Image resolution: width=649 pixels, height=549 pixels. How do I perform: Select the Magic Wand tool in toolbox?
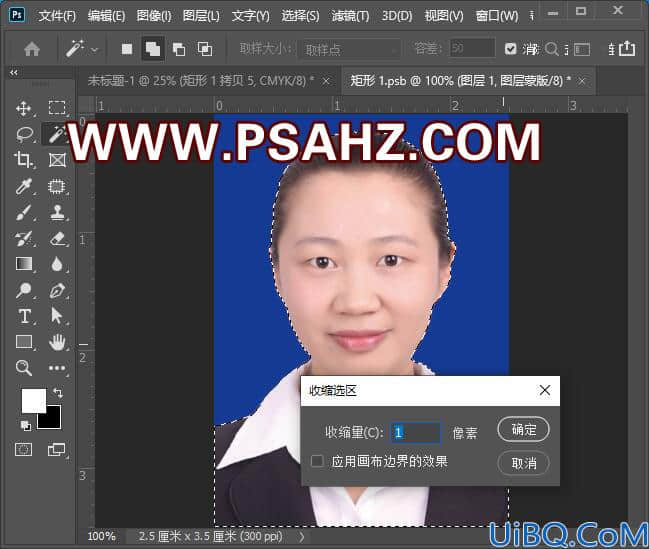[x=56, y=134]
